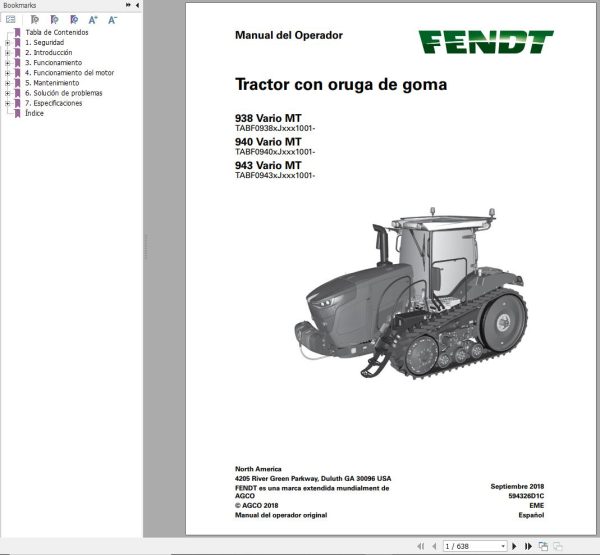Open the Índice bookmark
This screenshot has width=600, height=555.
(x=34, y=113)
